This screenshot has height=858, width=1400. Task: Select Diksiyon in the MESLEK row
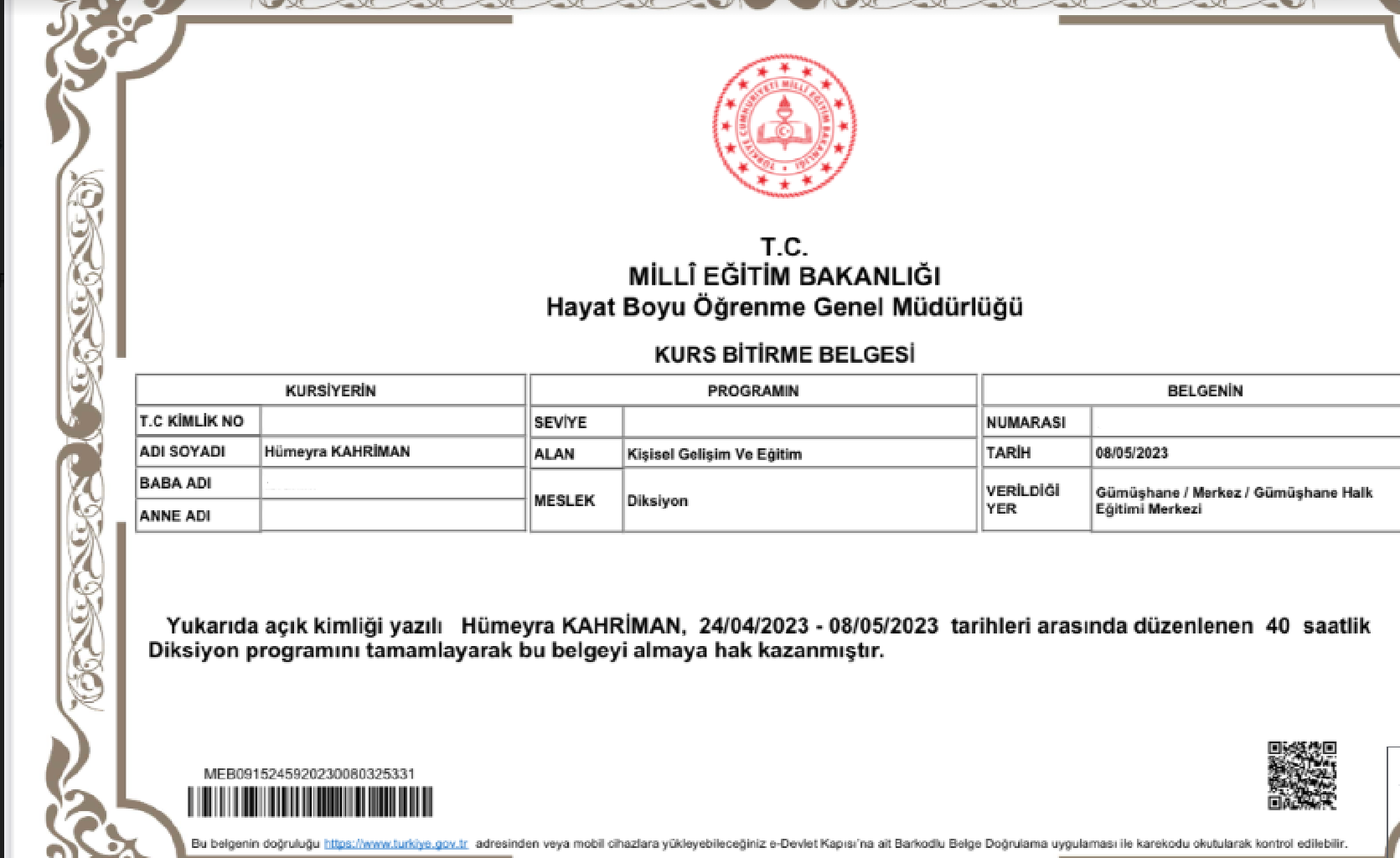[x=658, y=500]
